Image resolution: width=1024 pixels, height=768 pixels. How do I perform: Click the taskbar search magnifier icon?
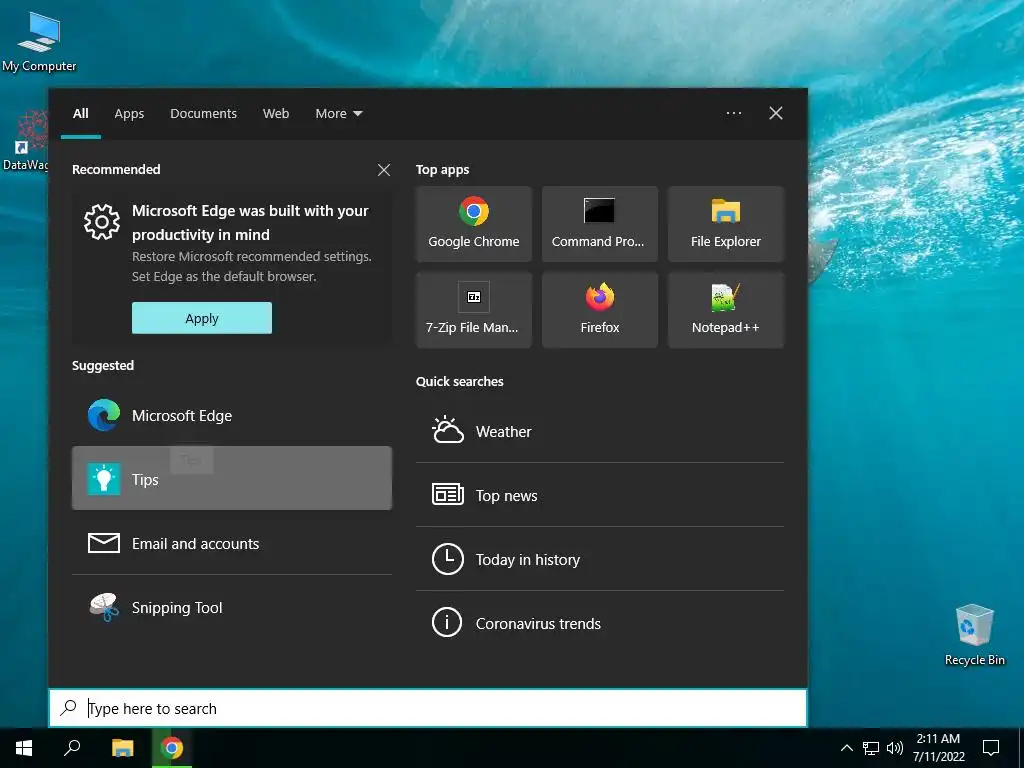pos(72,748)
